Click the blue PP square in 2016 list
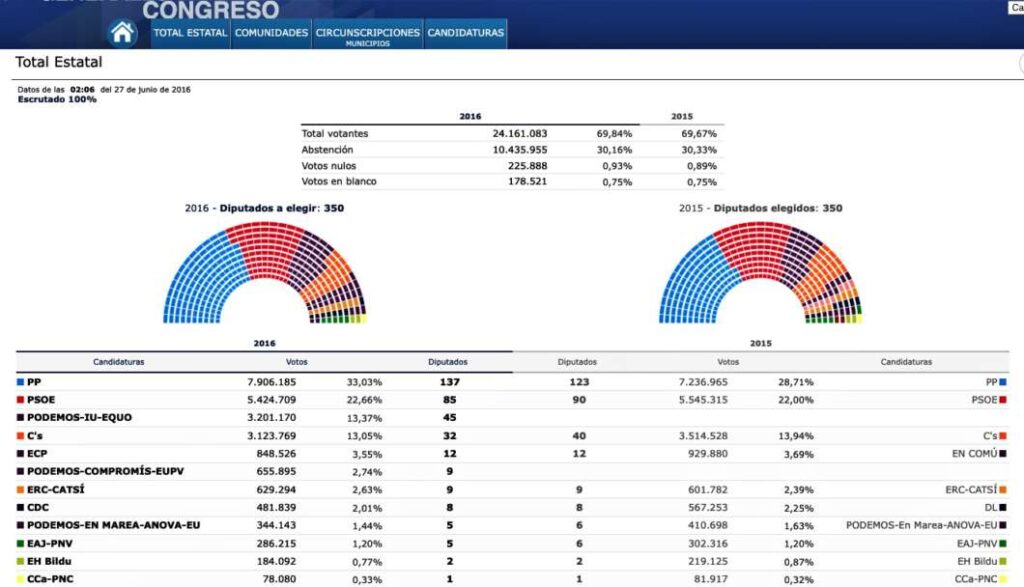 click(x=20, y=382)
